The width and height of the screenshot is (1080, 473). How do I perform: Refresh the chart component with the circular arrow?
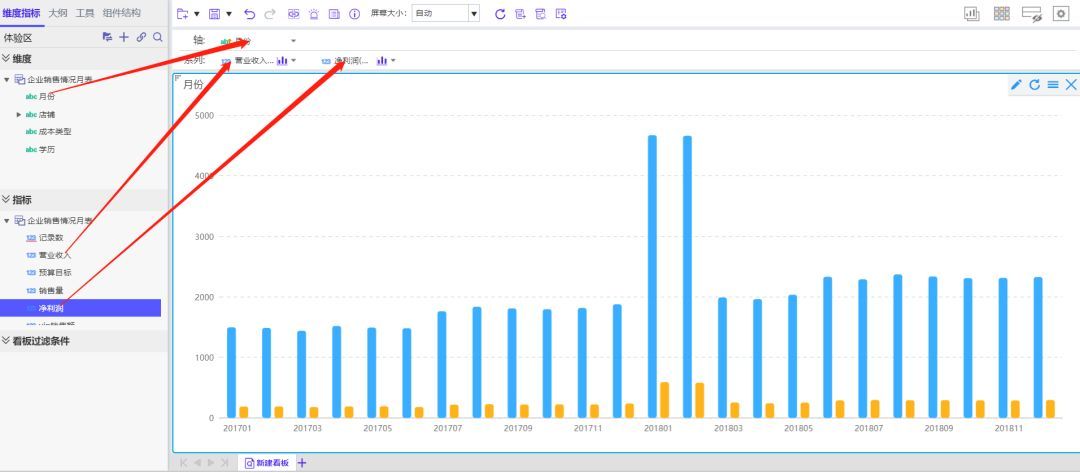click(x=1035, y=85)
